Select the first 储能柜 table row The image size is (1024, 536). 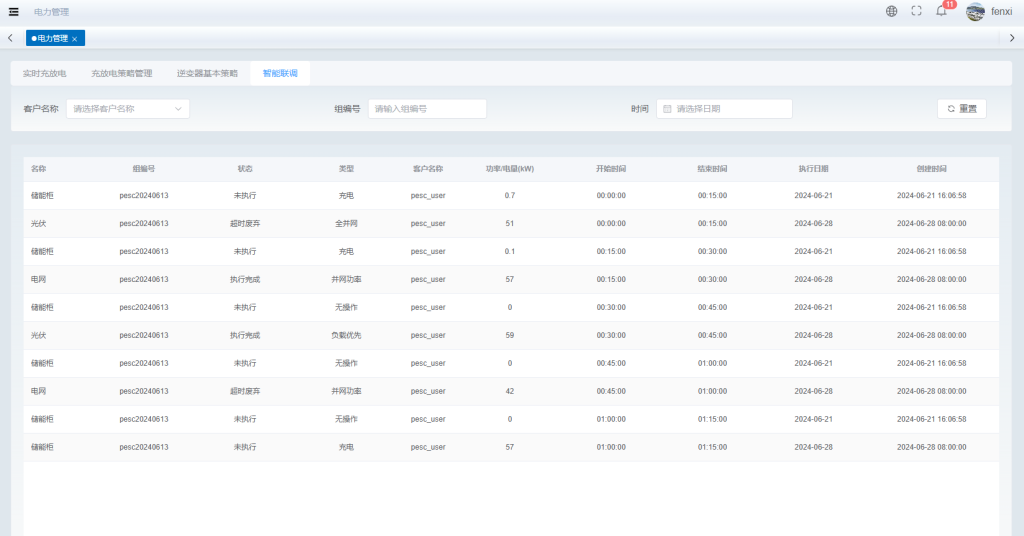(x=510, y=195)
